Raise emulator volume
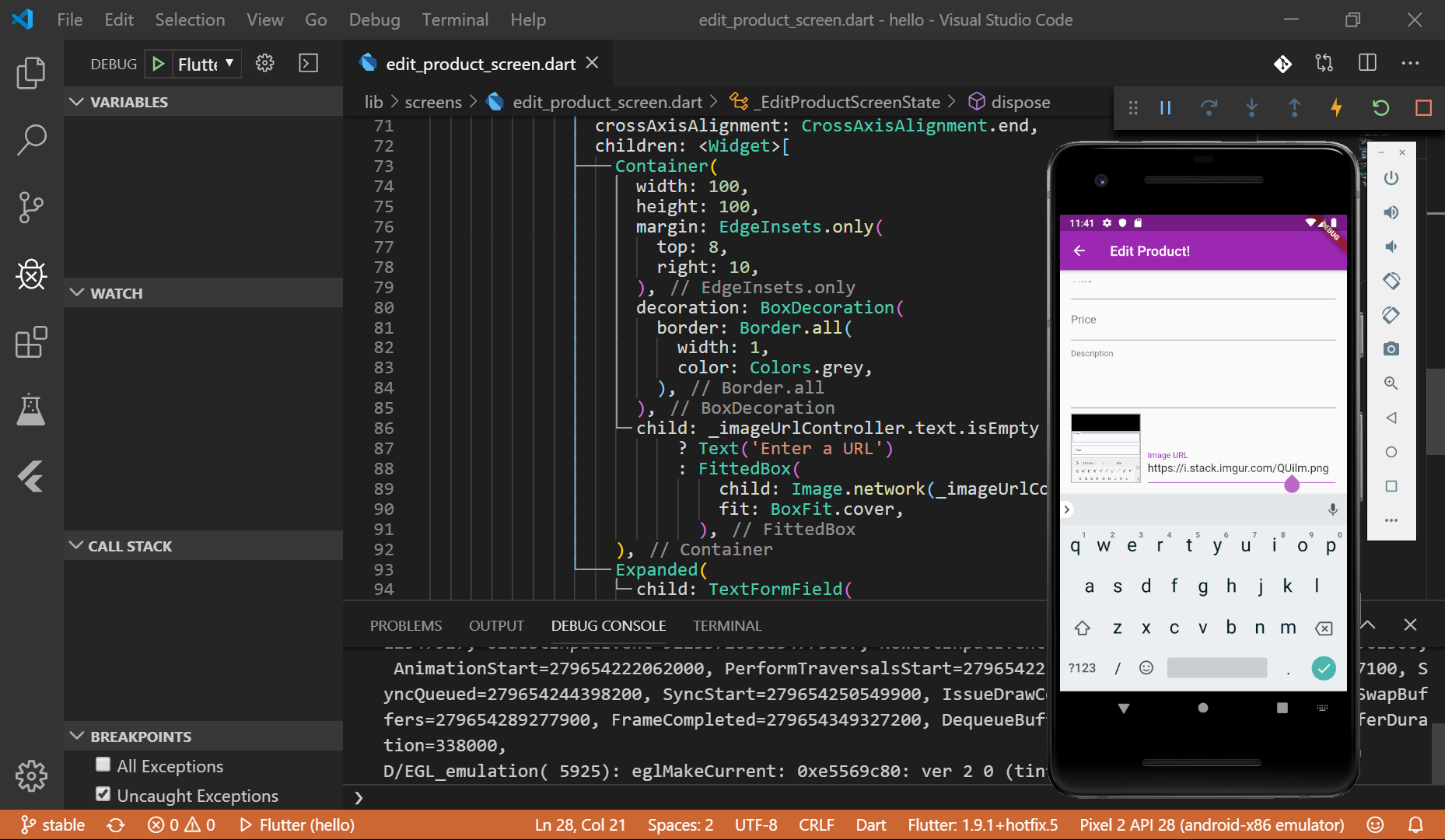This screenshot has width=1445, height=840. [1391, 212]
